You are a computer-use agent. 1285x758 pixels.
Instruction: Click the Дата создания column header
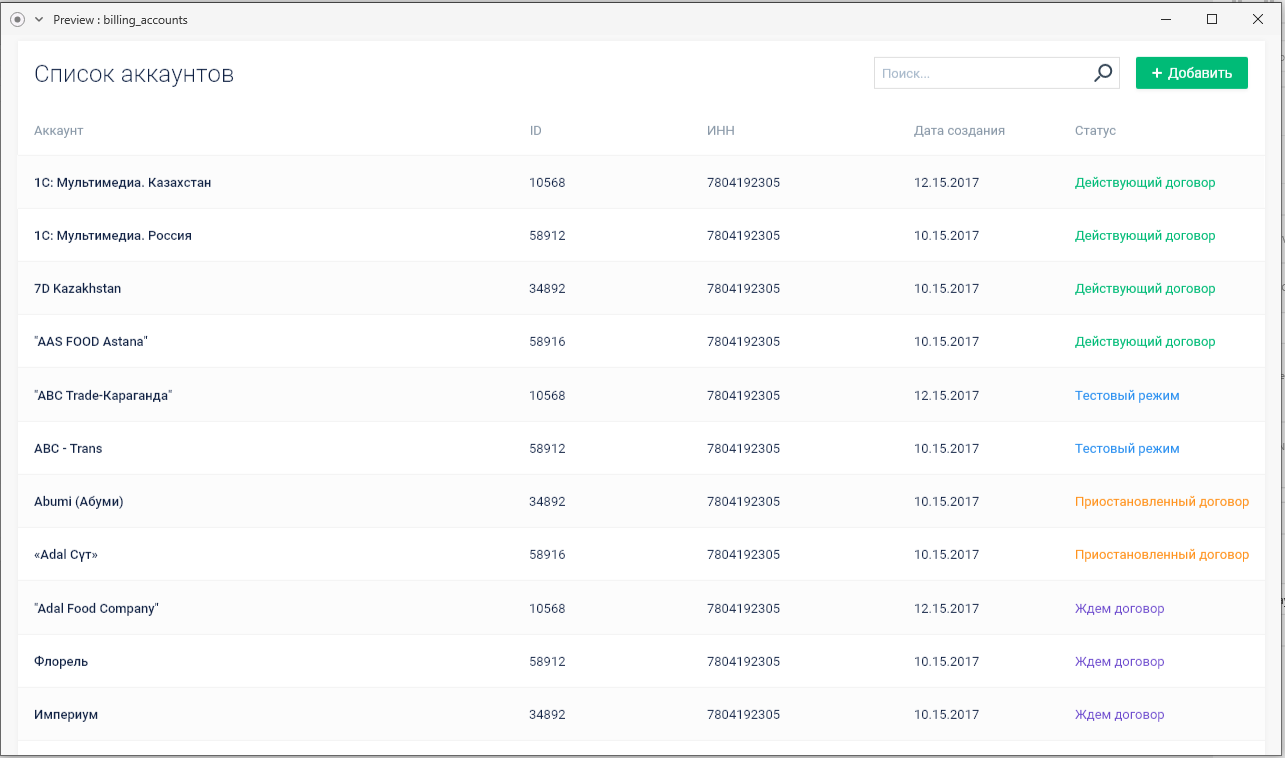959,131
